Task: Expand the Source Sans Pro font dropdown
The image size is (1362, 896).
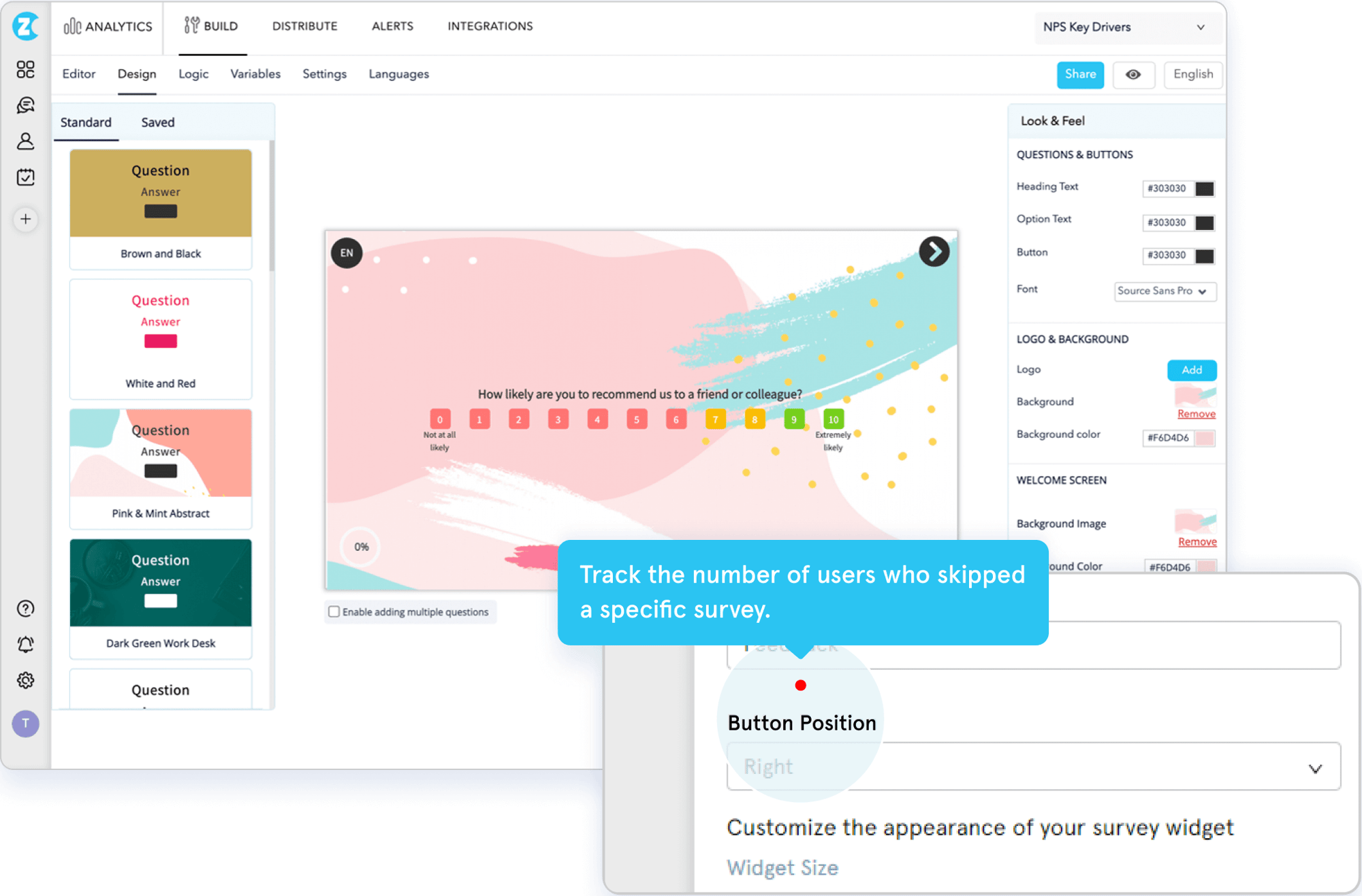Action: pos(1165,291)
